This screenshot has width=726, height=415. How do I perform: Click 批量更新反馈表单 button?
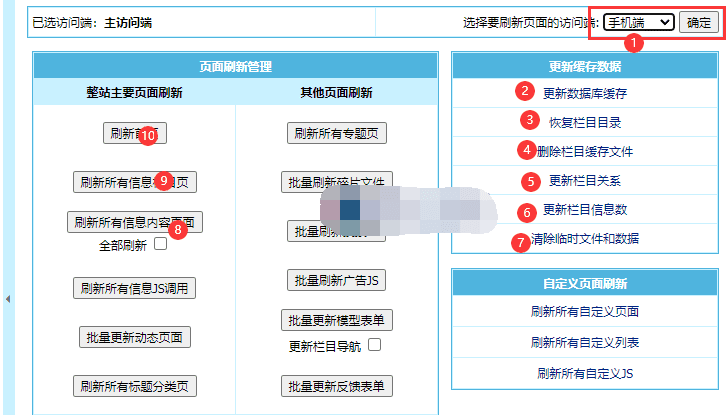click(x=337, y=386)
